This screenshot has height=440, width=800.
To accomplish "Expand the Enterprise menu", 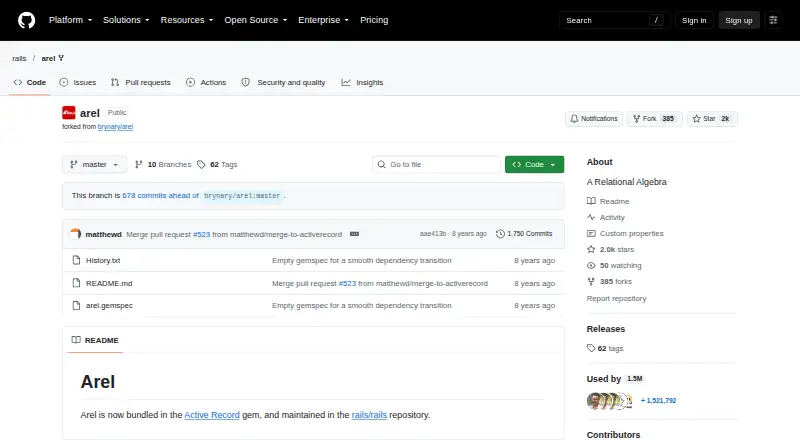I will (x=323, y=20).
